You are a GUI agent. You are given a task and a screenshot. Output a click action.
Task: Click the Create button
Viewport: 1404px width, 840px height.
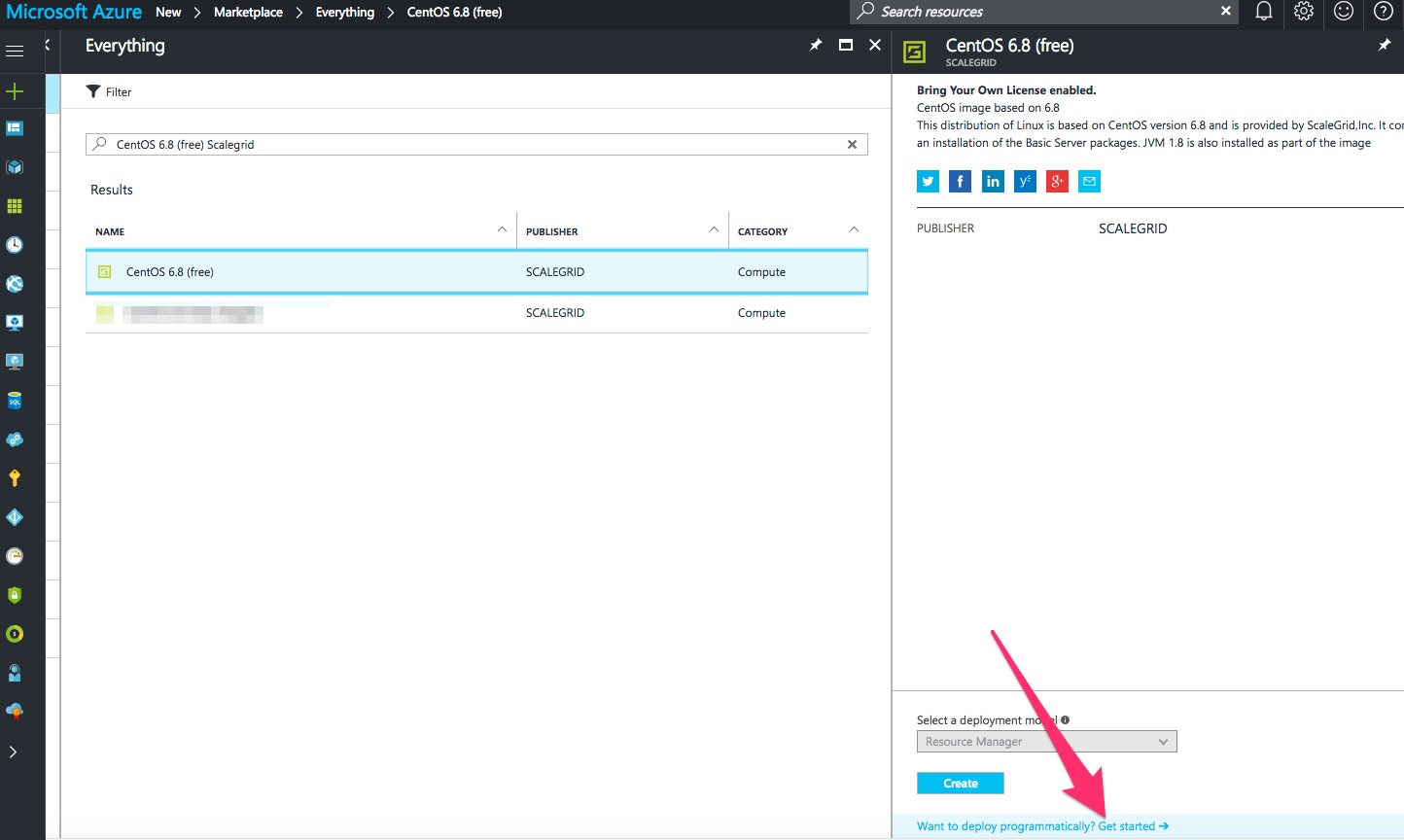click(x=960, y=784)
